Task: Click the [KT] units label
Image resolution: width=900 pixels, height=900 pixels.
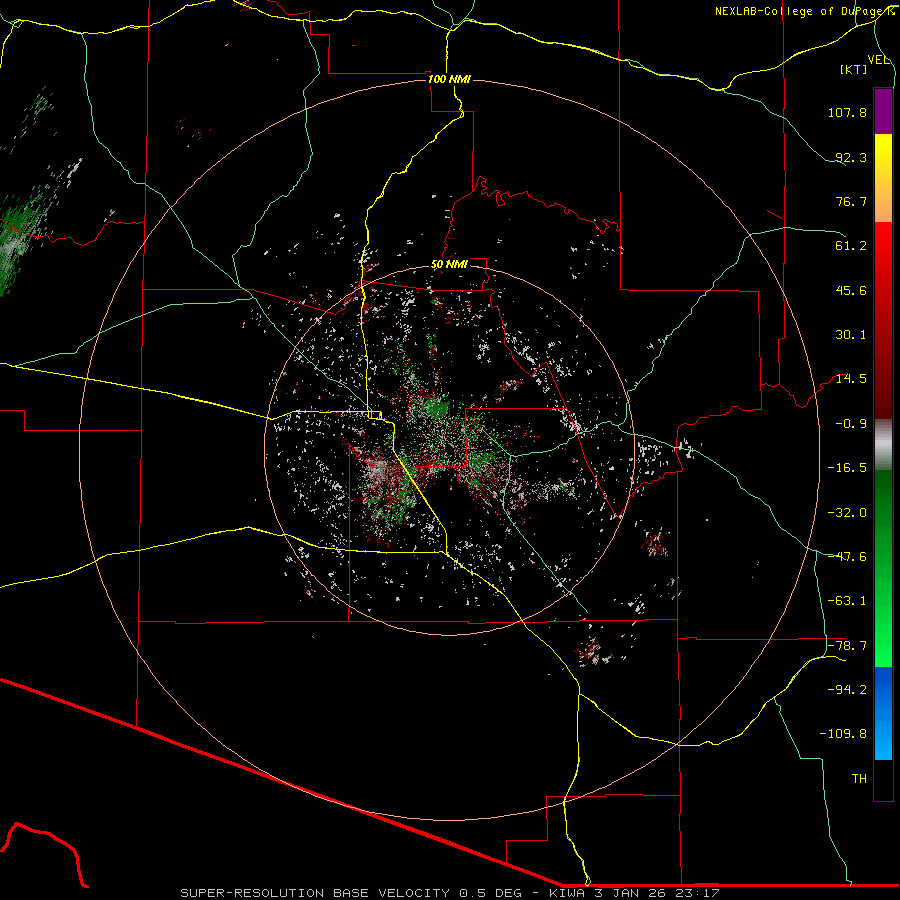Action: click(x=854, y=69)
